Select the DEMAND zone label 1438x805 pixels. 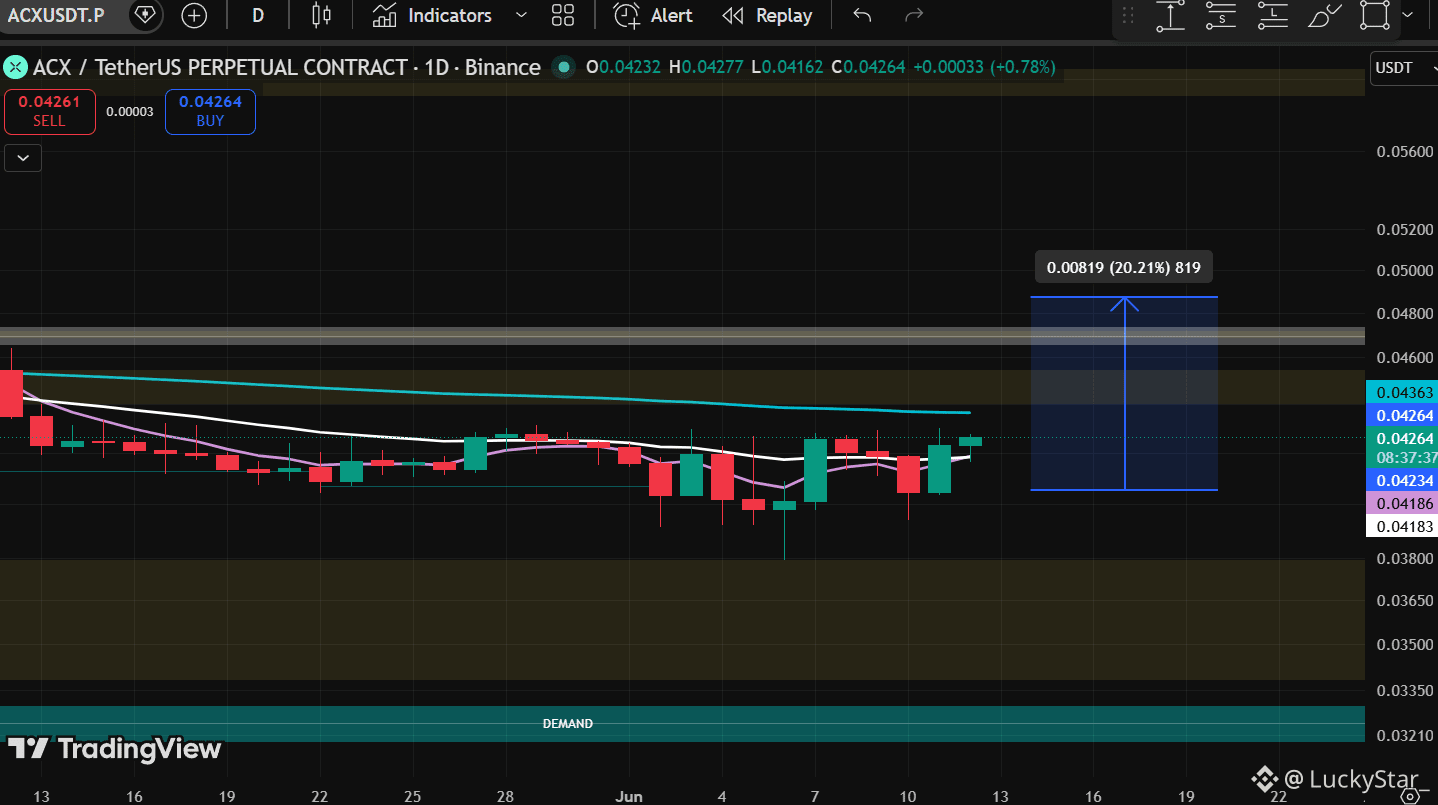[567, 723]
